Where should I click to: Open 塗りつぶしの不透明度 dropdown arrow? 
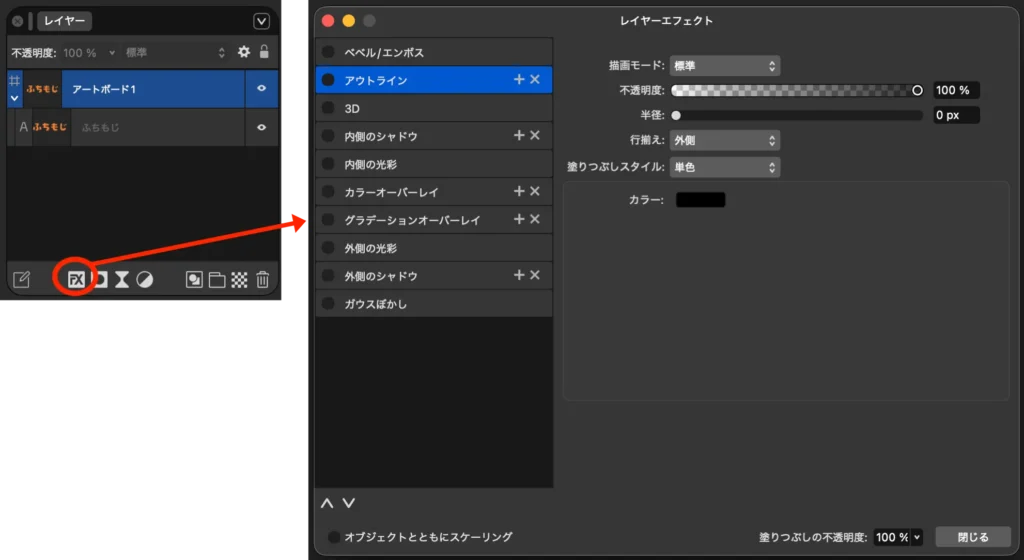tap(917, 537)
